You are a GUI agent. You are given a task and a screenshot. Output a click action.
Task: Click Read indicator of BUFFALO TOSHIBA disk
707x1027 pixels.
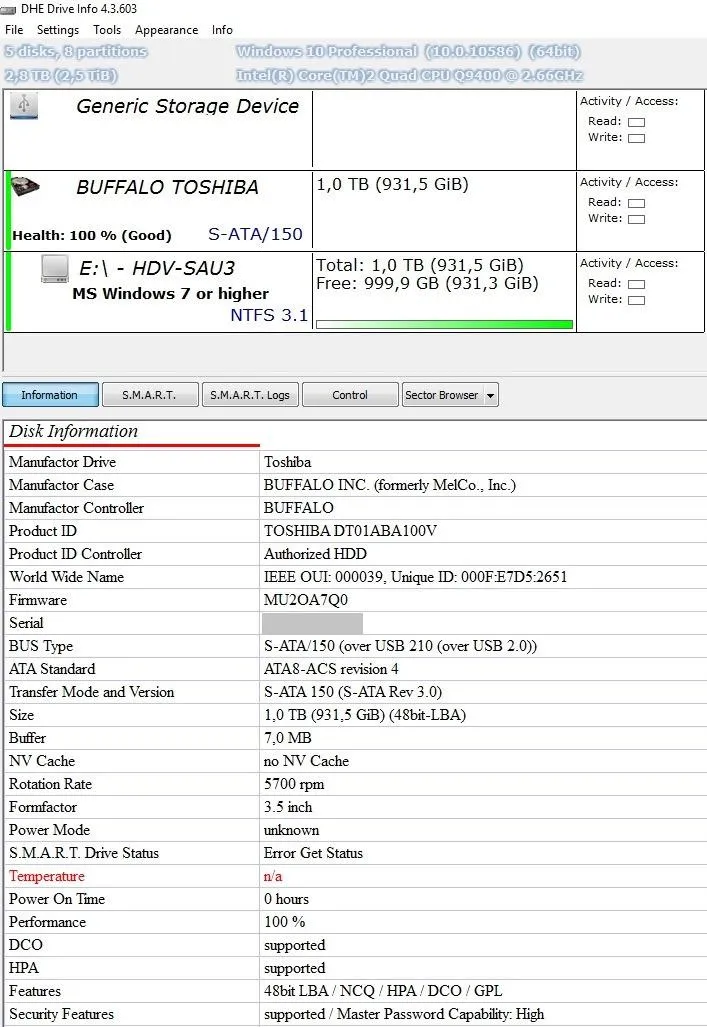click(636, 203)
